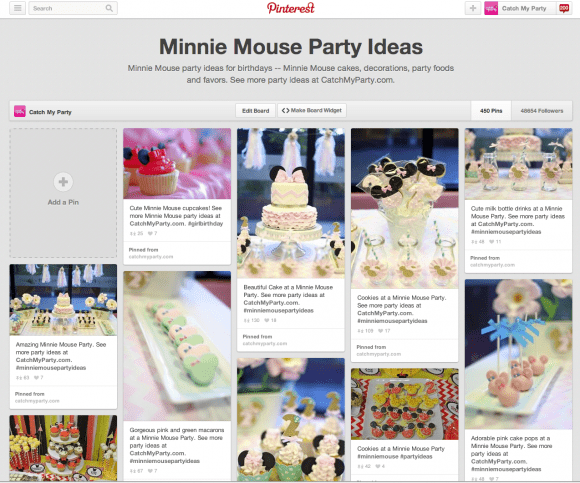The height and width of the screenshot is (483, 580).
Task: Select the 48654 Followers tab
Action: (542, 111)
